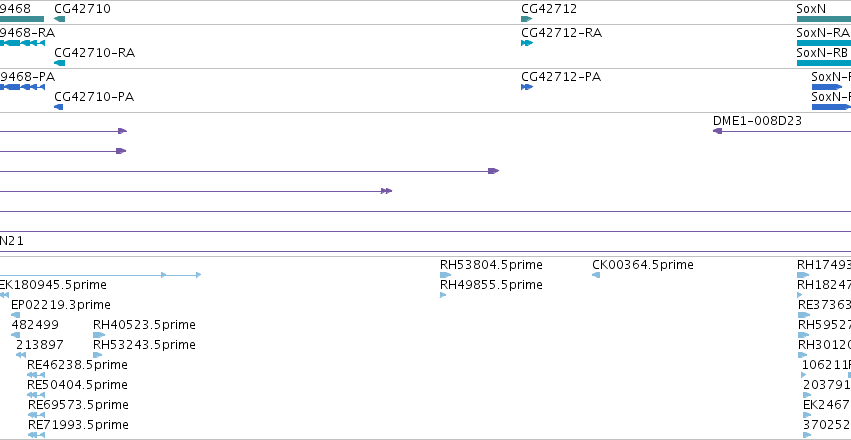
Task: Click the EK180945.5prime EST label
Action: point(53,285)
